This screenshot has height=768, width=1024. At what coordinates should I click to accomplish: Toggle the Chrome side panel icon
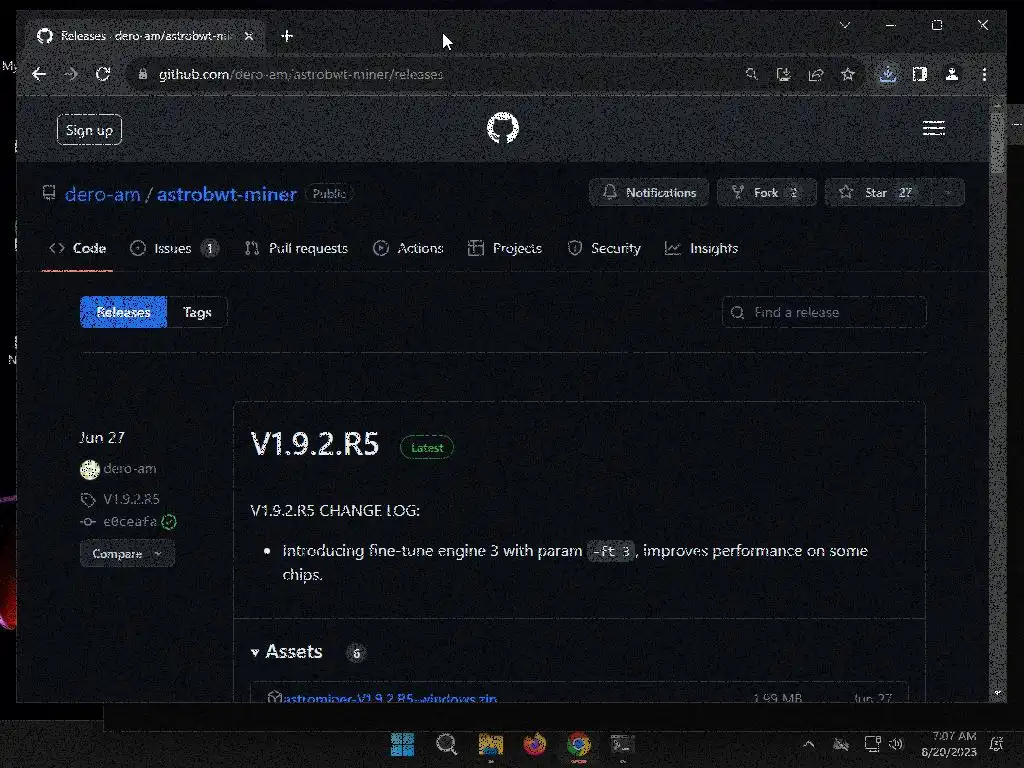[x=920, y=74]
